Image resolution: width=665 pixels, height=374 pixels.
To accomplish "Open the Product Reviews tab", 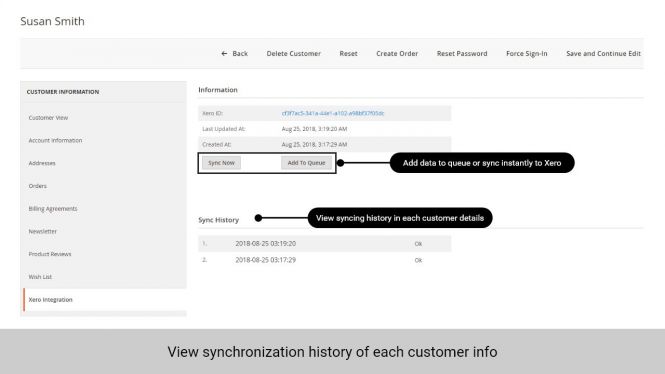I will pyautogui.click(x=50, y=254).
